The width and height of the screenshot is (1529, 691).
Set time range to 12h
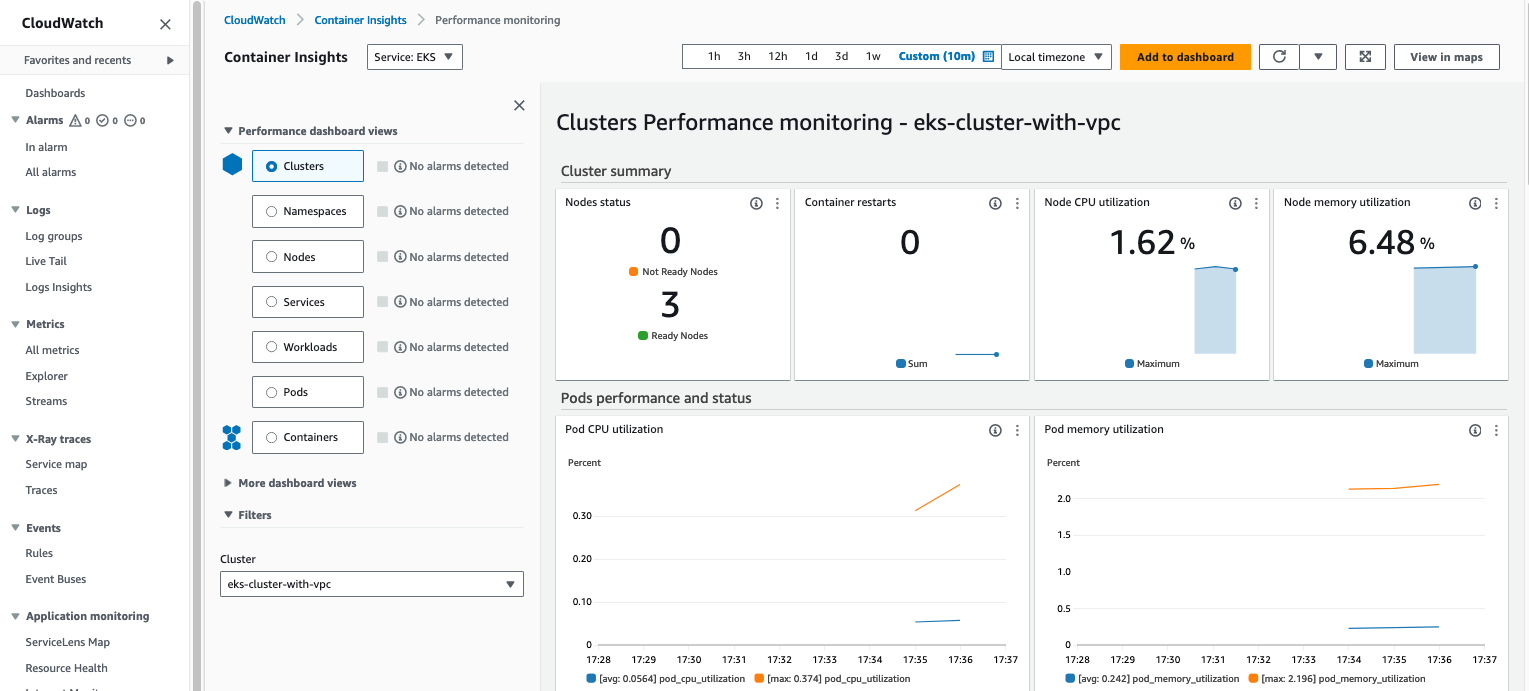pyautogui.click(x=777, y=57)
